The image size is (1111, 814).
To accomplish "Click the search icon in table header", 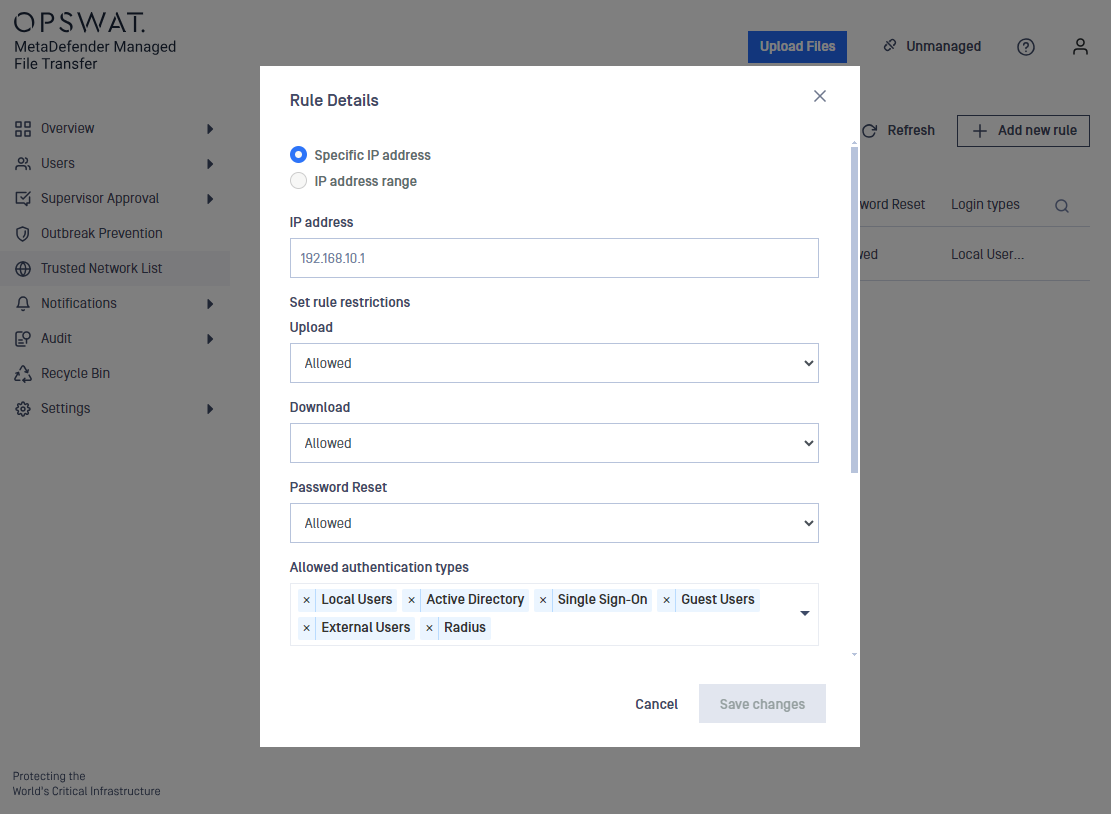I will (x=1062, y=206).
